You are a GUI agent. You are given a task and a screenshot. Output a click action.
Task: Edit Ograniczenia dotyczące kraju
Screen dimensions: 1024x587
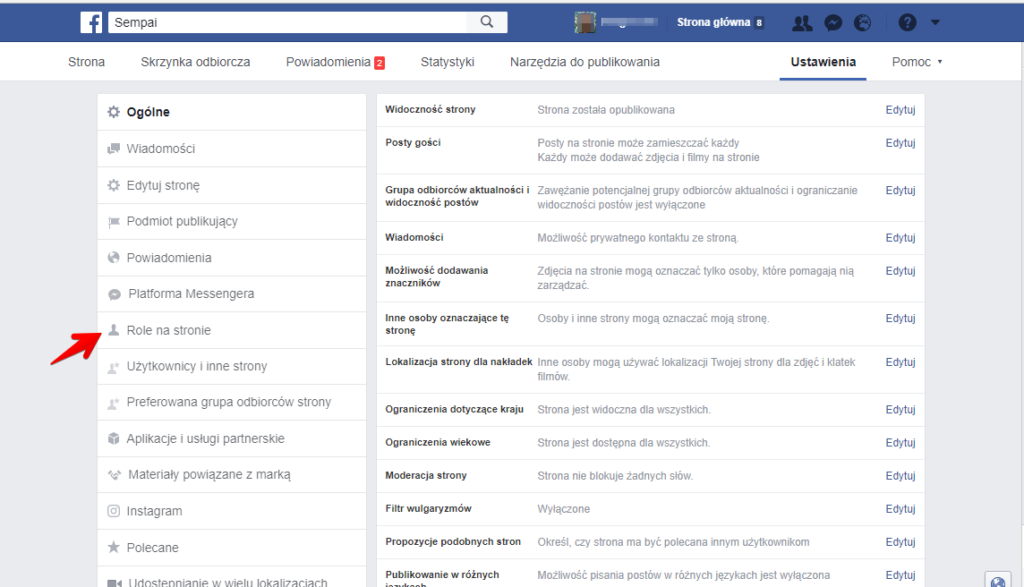click(x=900, y=410)
